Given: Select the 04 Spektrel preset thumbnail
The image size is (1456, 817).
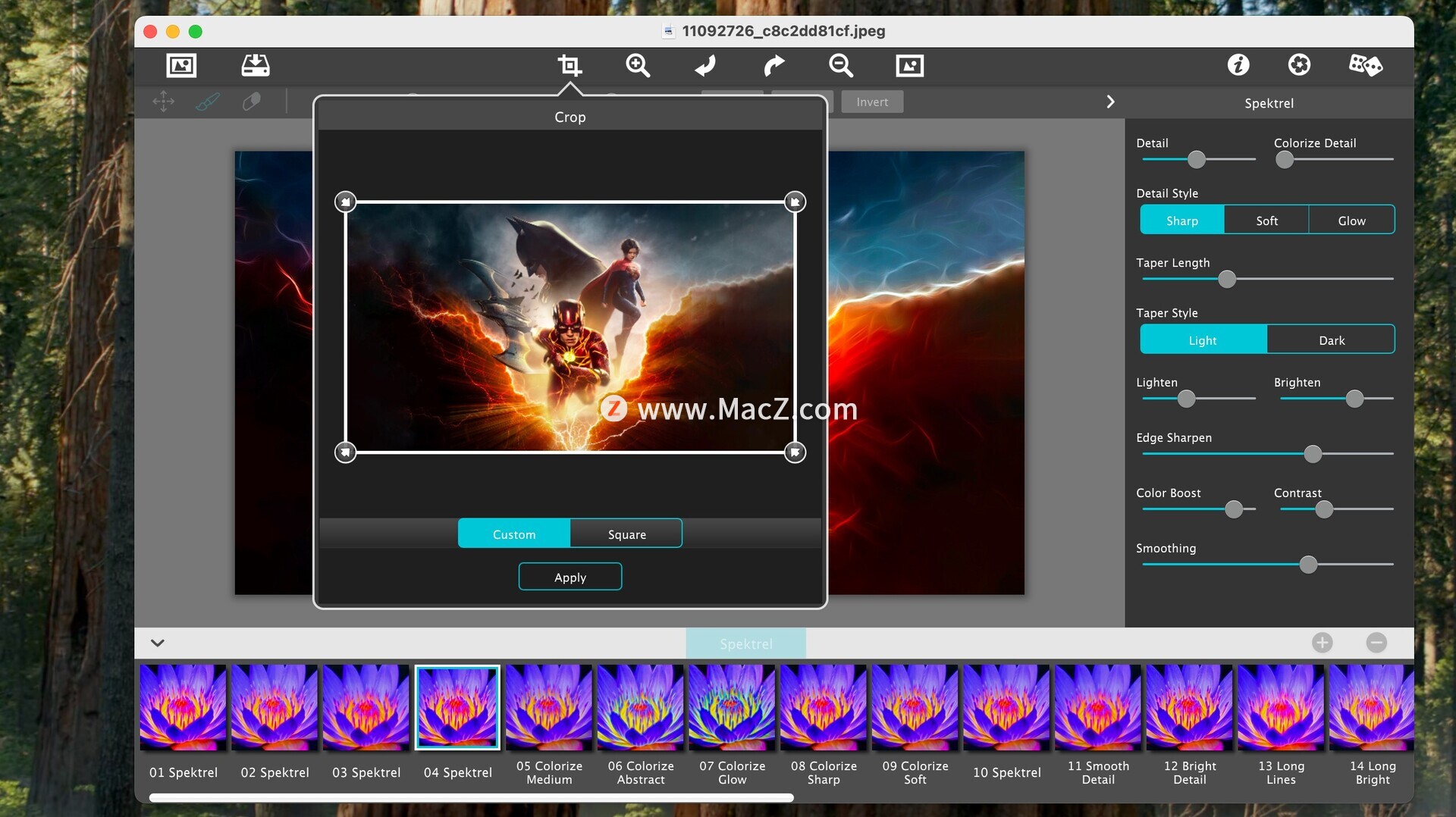Looking at the screenshot, I should click(457, 707).
